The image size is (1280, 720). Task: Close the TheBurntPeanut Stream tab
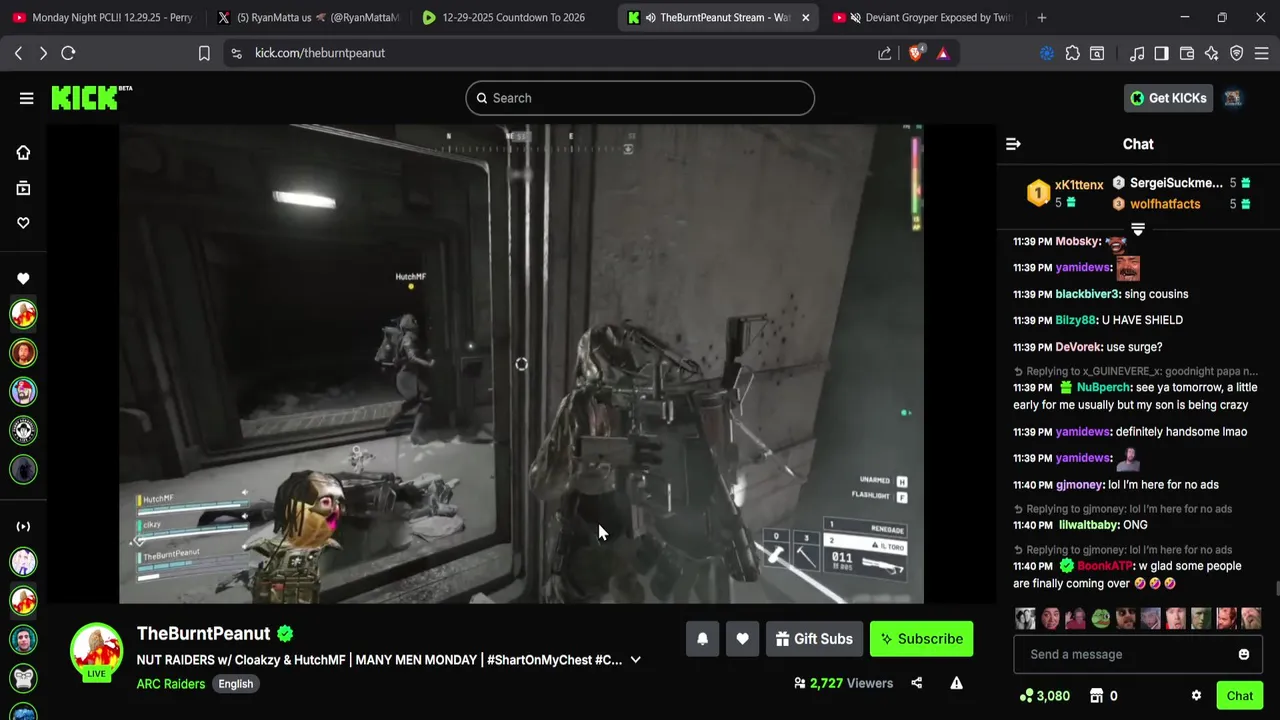[805, 17]
